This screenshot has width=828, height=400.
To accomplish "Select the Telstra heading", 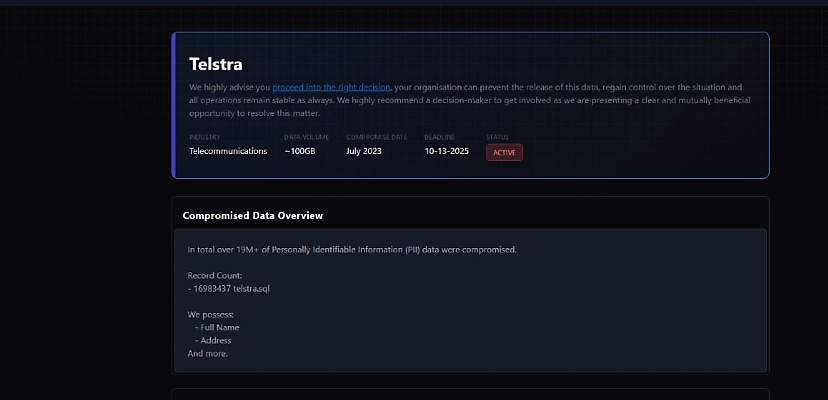I will (x=216, y=64).
